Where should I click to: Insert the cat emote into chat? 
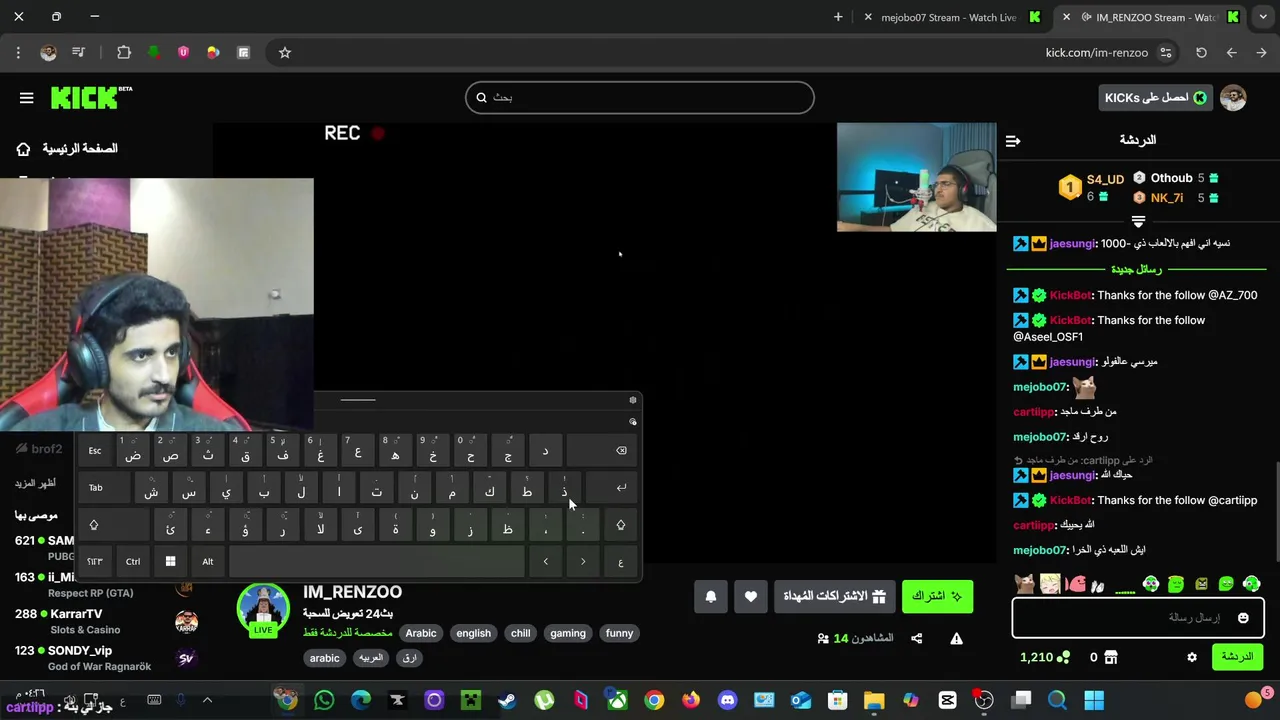[1024, 584]
